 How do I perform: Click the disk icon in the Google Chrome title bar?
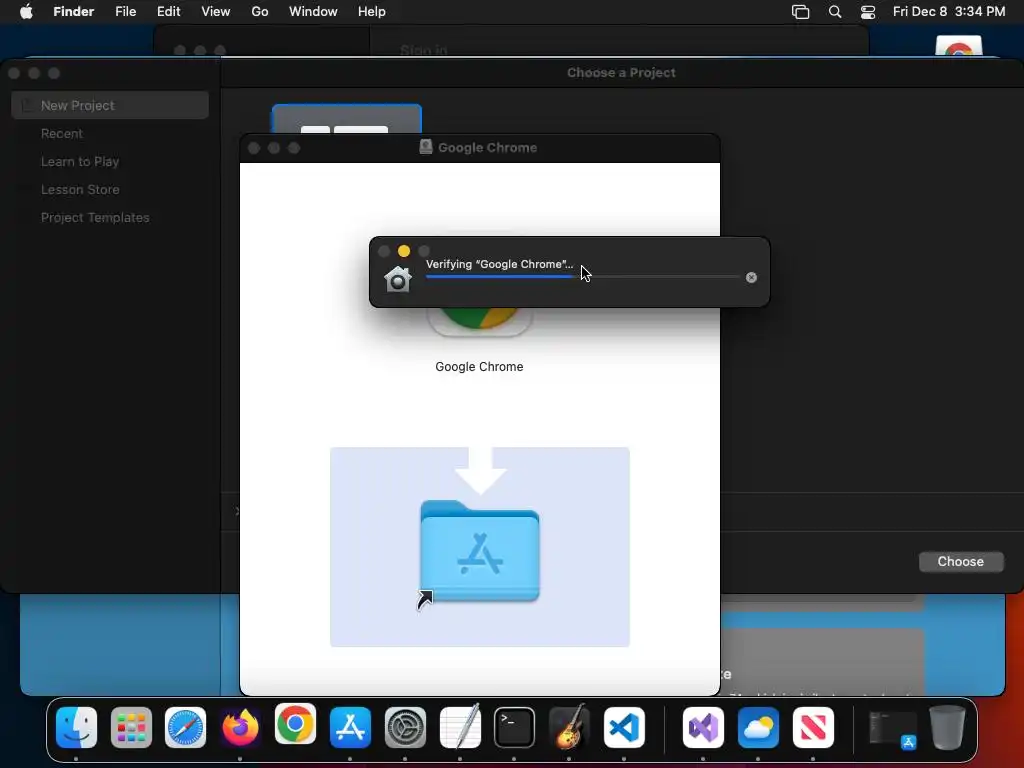[x=426, y=147]
